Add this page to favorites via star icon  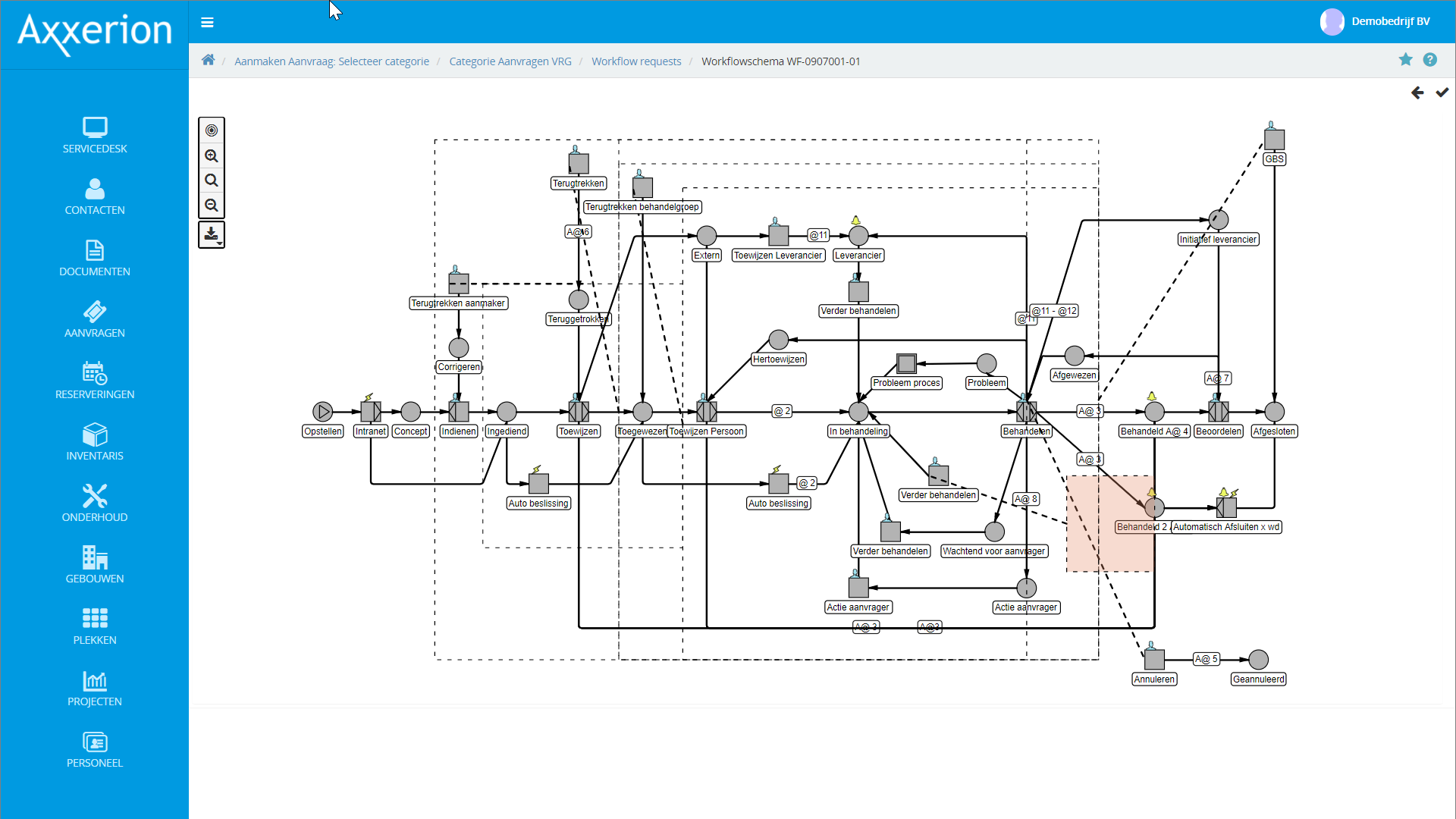click(1406, 59)
